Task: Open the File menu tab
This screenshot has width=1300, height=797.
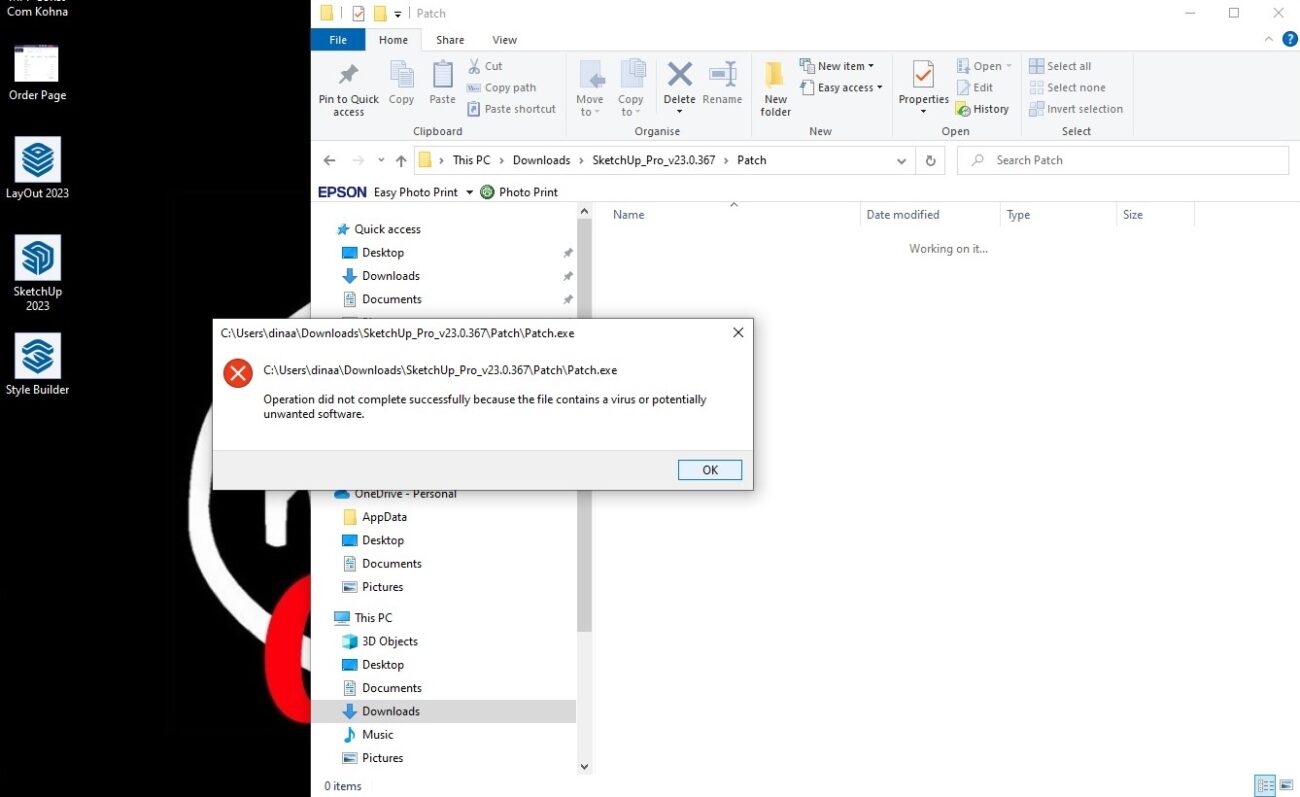Action: click(338, 40)
